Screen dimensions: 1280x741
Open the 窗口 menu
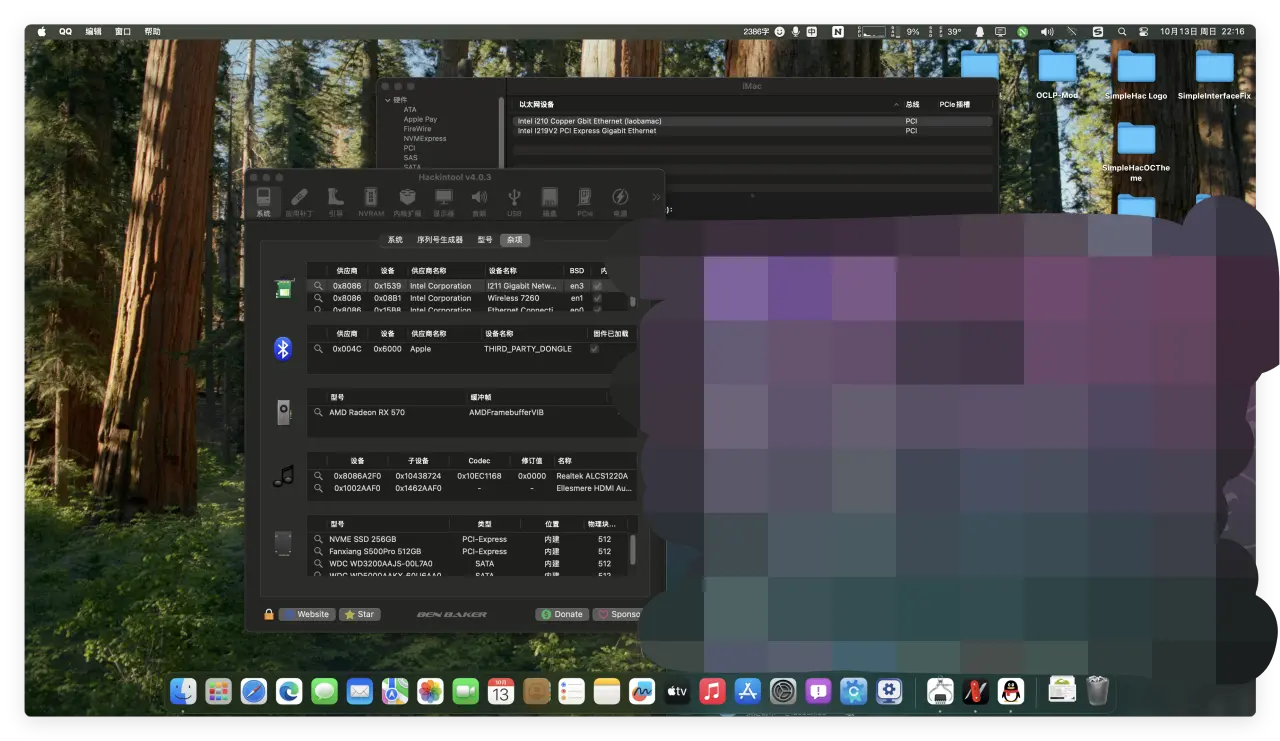(x=123, y=32)
